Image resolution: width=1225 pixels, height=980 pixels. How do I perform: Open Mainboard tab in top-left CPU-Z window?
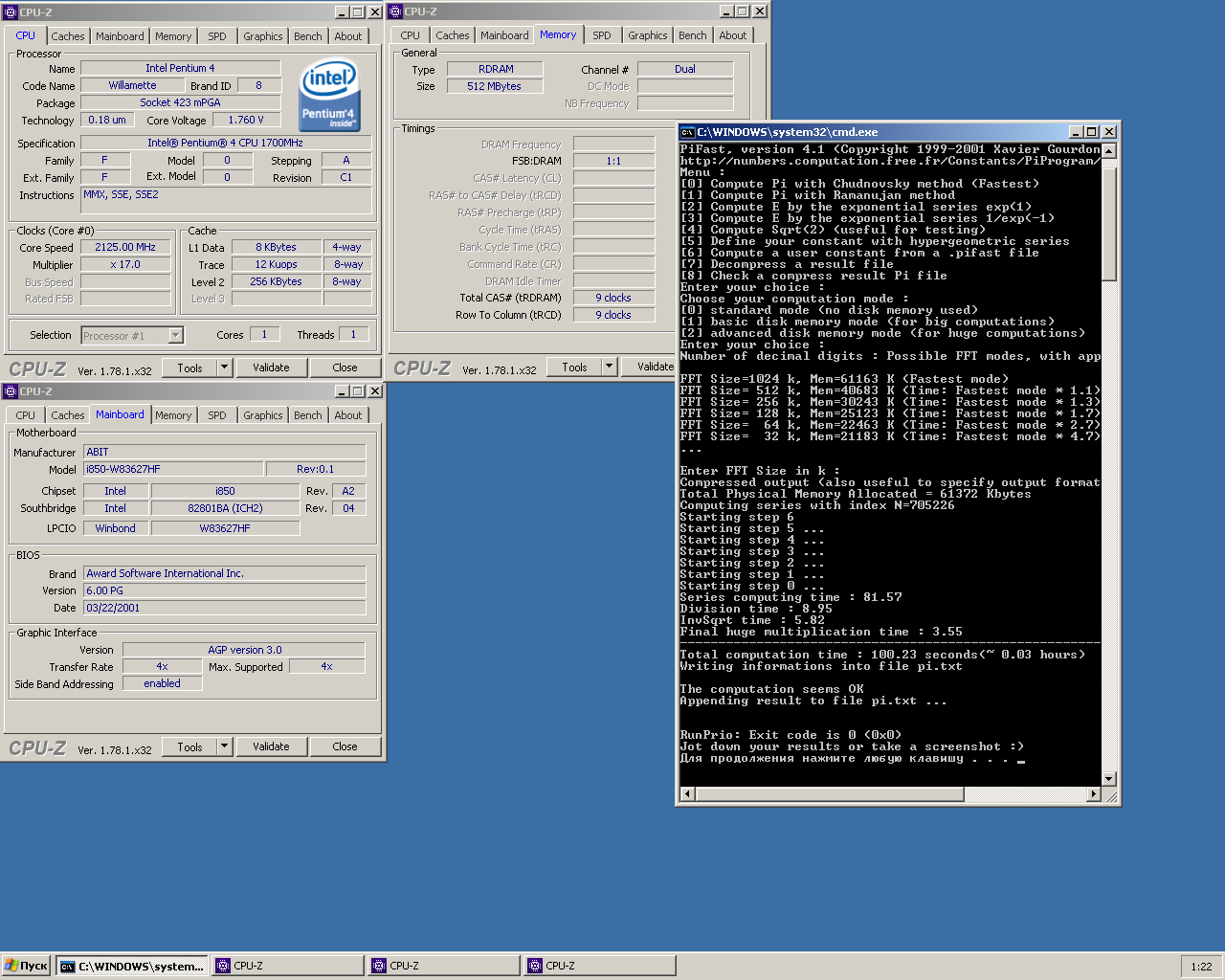click(120, 36)
